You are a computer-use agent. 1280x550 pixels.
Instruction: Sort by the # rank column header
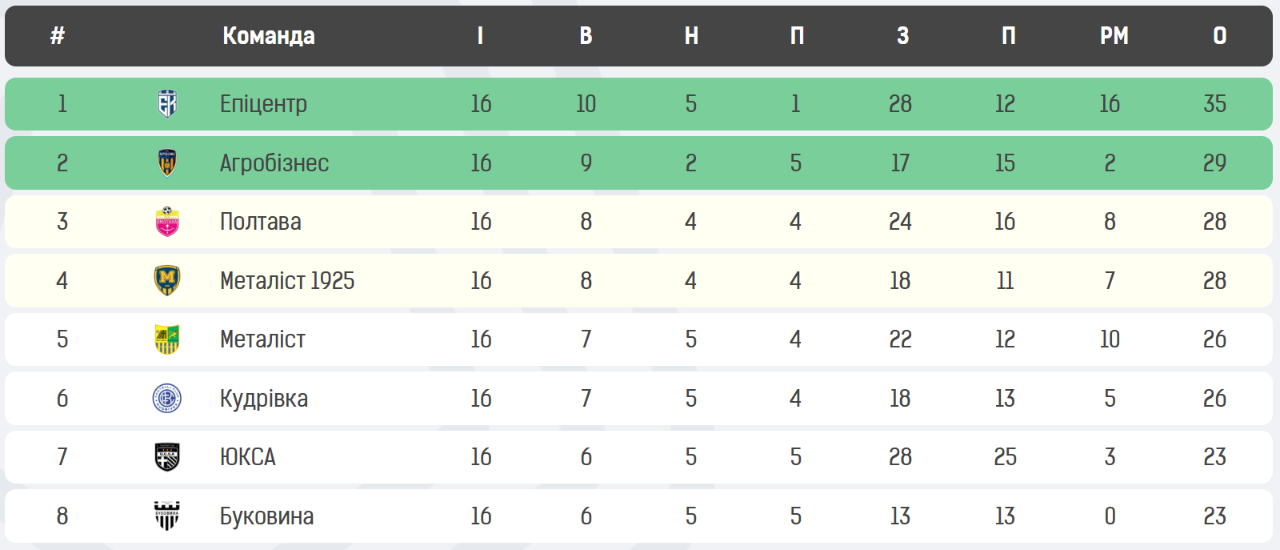click(58, 36)
